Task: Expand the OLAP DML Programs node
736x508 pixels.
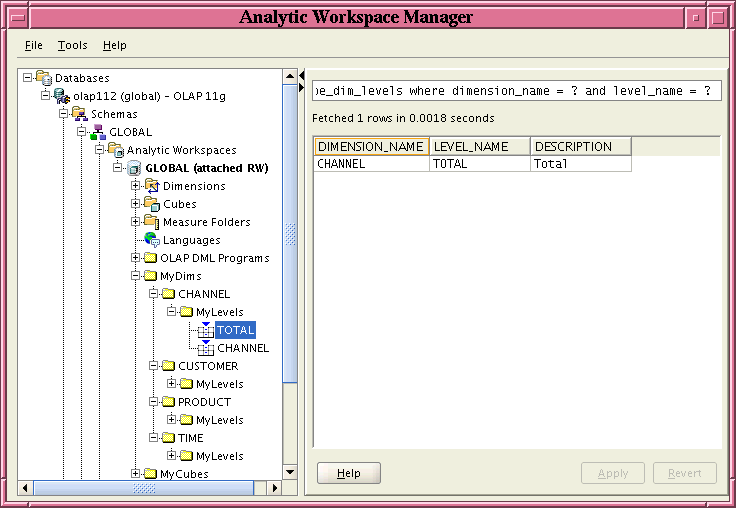Action: [x=136, y=258]
